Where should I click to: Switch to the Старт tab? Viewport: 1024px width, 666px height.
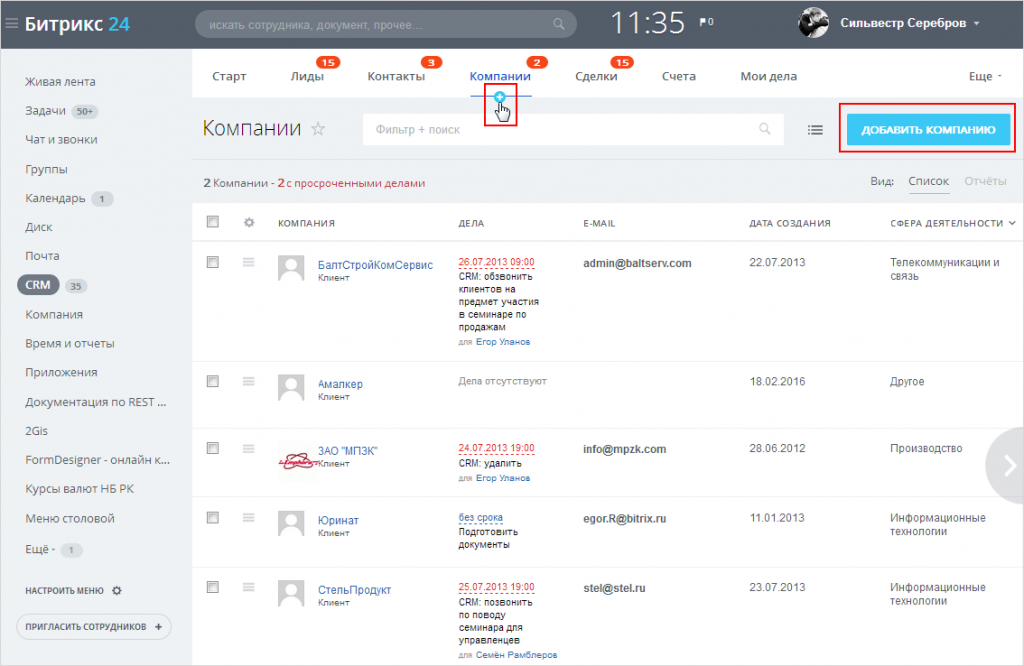pyautogui.click(x=229, y=76)
